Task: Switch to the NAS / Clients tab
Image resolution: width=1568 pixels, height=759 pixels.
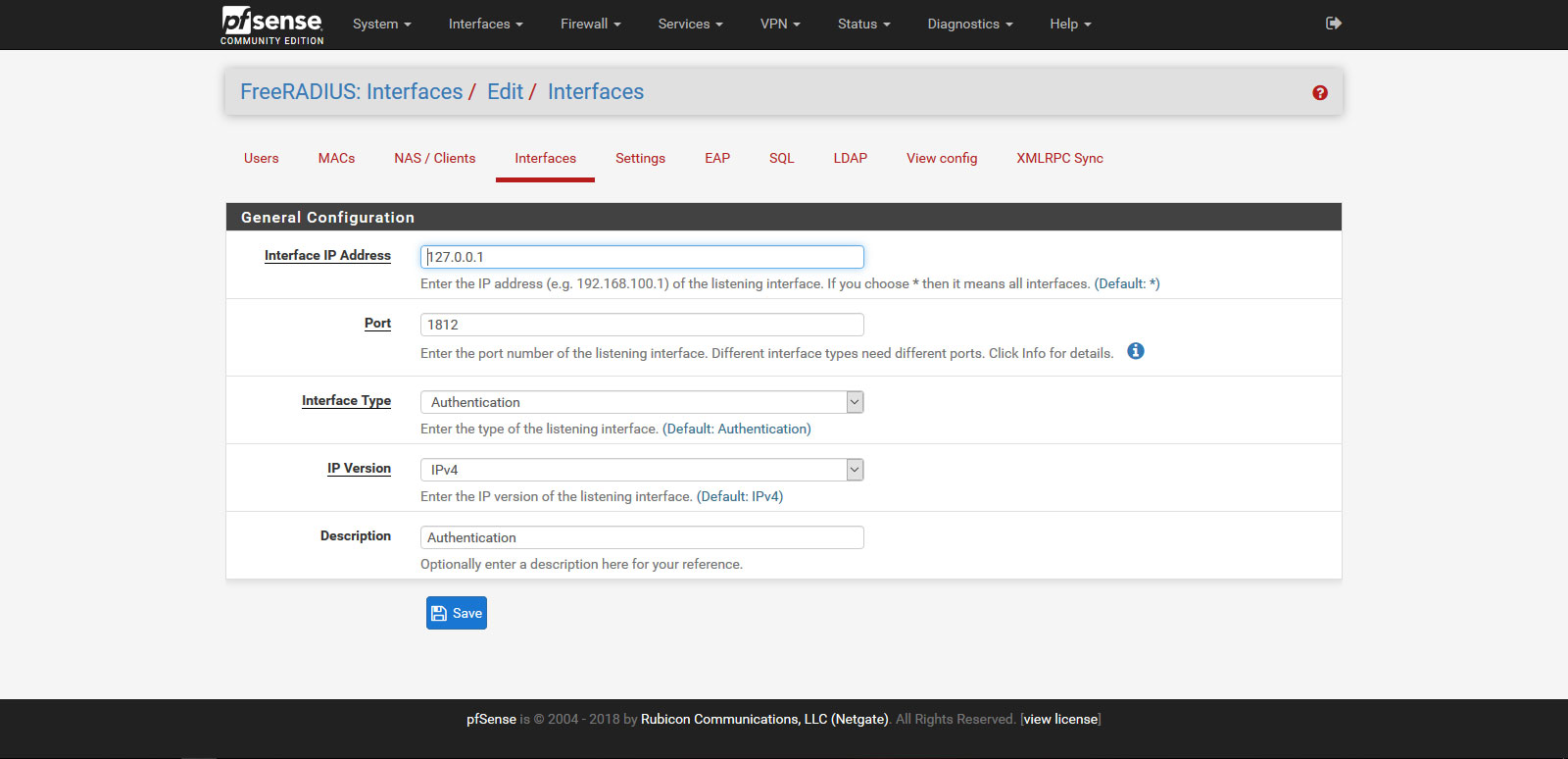Action: click(x=435, y=158)
